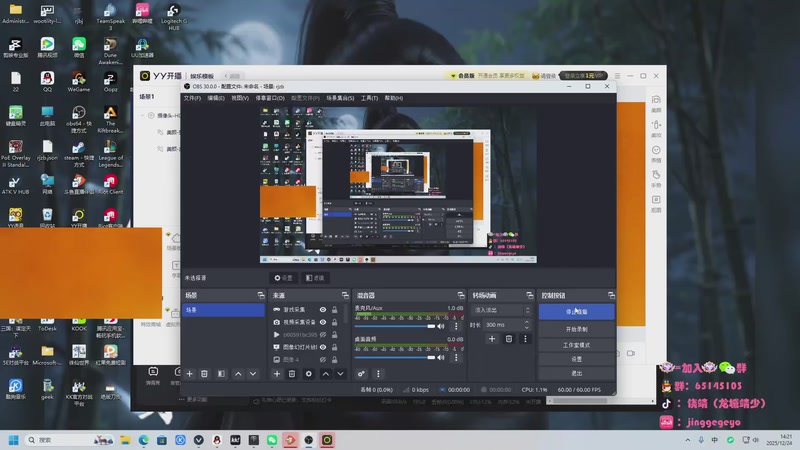Open scene filters icon in Scenes toolbar
Screen dimensions: 800x450
click(x=221, y=374)
